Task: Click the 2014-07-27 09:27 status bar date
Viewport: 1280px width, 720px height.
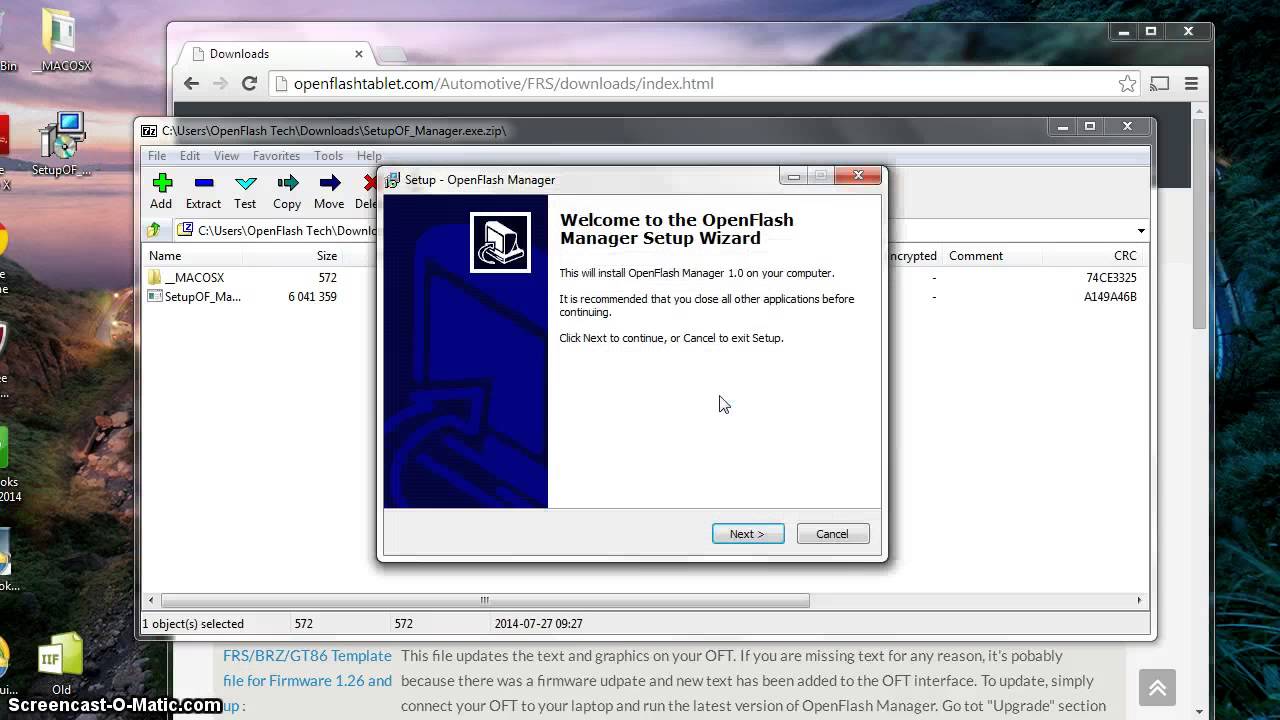Action: [x=538, y=624]
